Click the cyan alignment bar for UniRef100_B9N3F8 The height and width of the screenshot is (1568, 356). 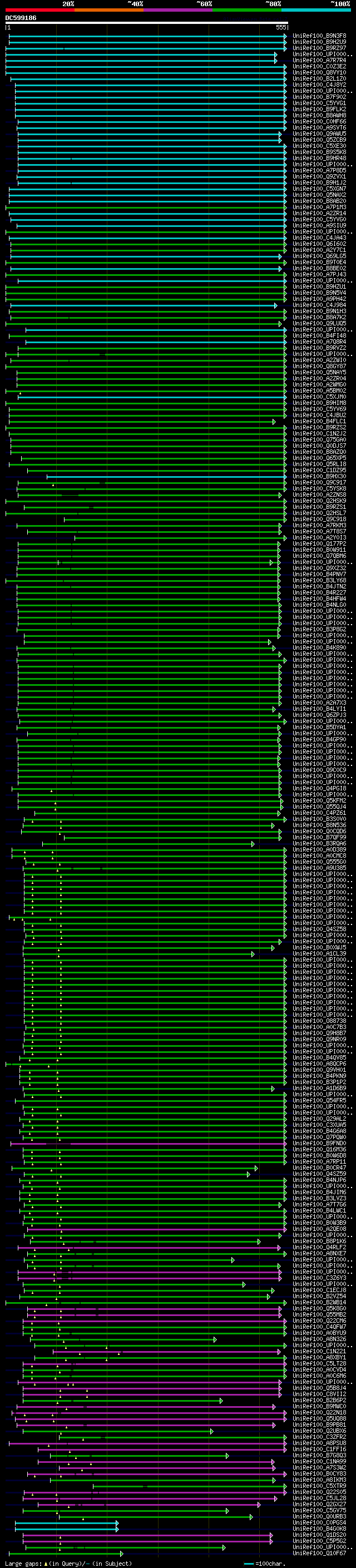[147, 36]
